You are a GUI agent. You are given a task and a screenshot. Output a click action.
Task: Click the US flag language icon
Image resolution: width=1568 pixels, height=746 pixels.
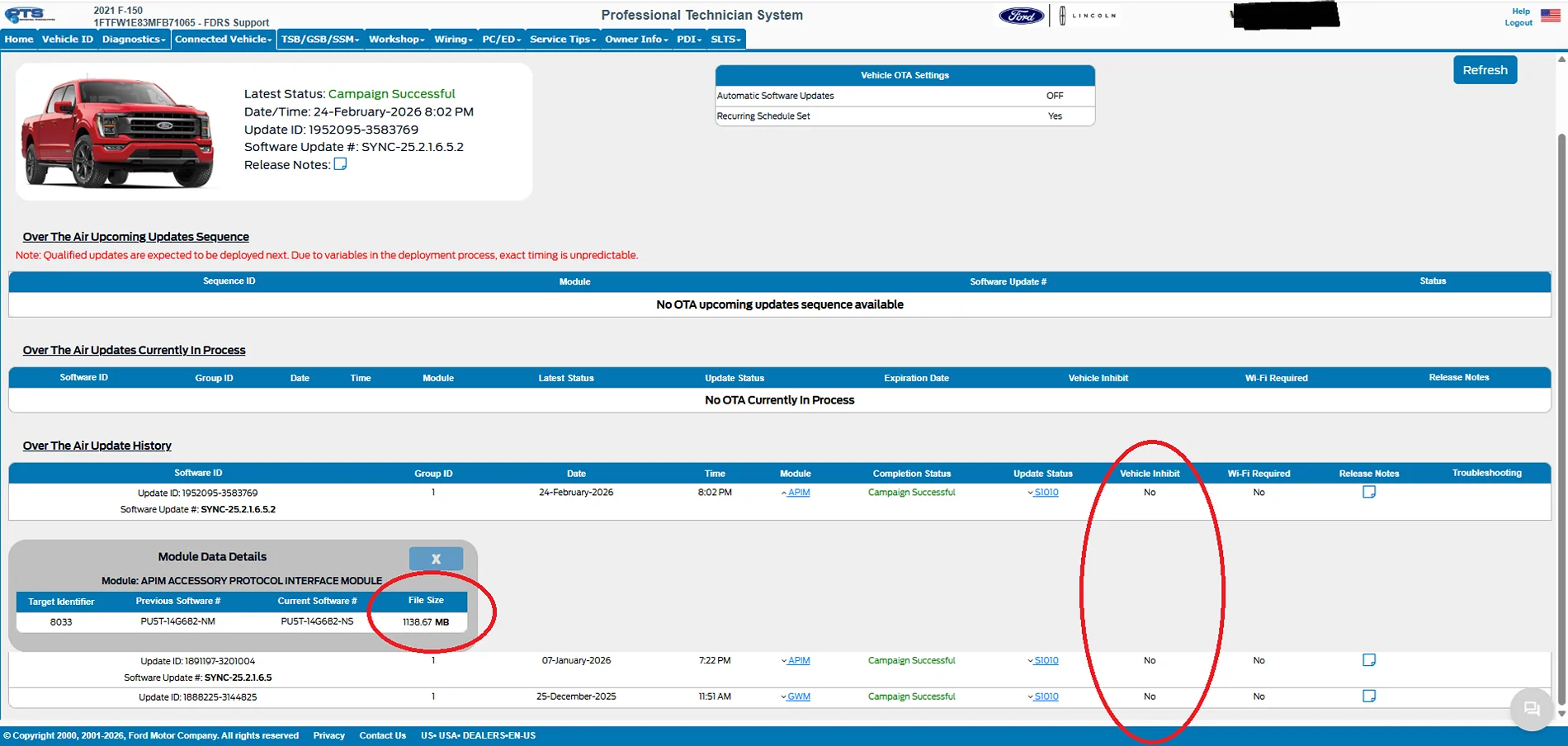(x=1551, y=15)
